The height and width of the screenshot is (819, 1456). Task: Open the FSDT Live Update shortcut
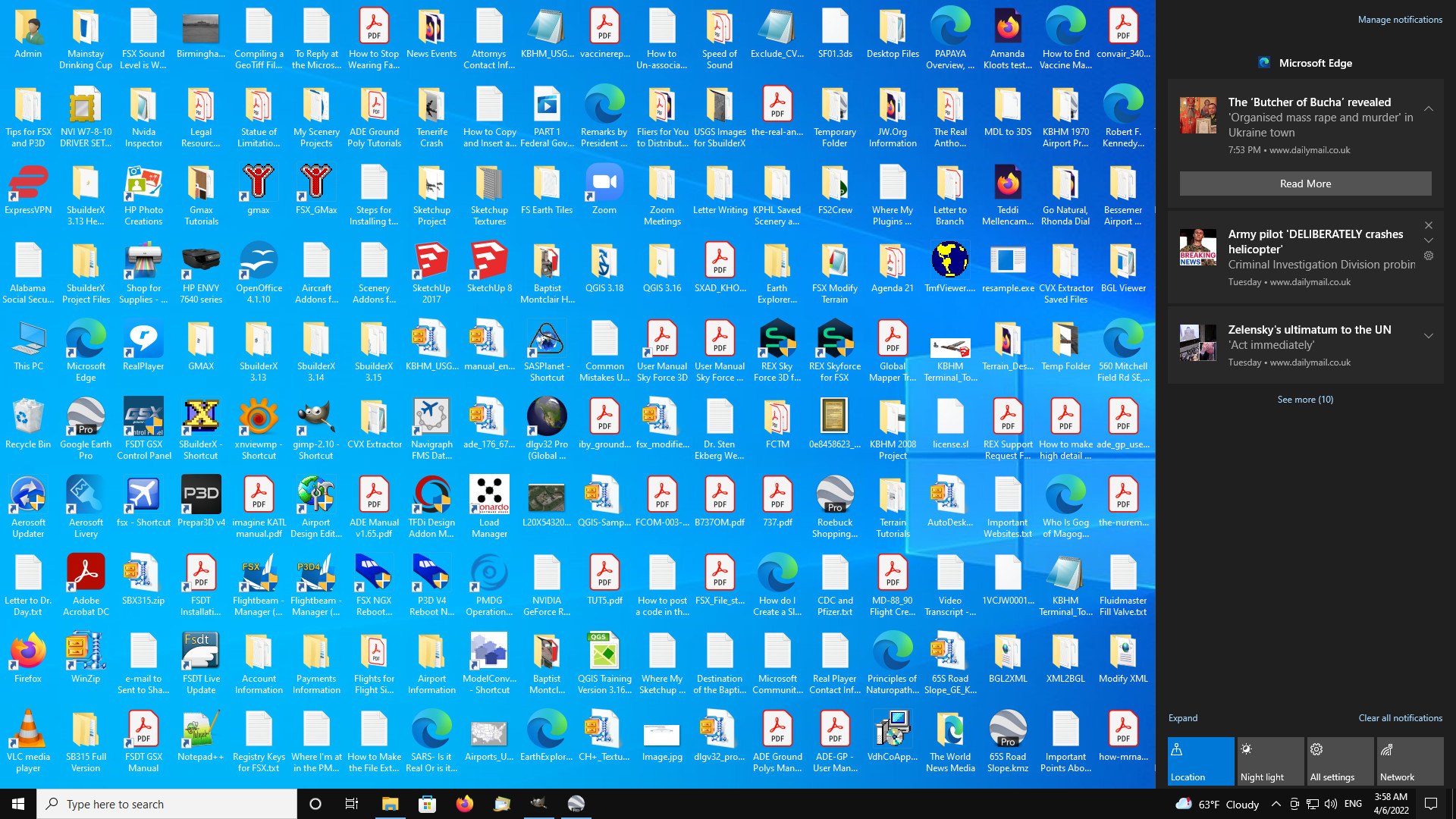coord(201,662)
